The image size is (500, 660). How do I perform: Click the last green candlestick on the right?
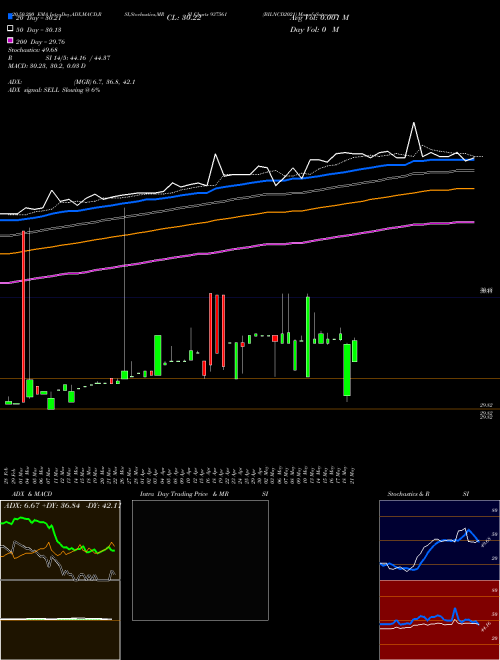coord(355,351)
